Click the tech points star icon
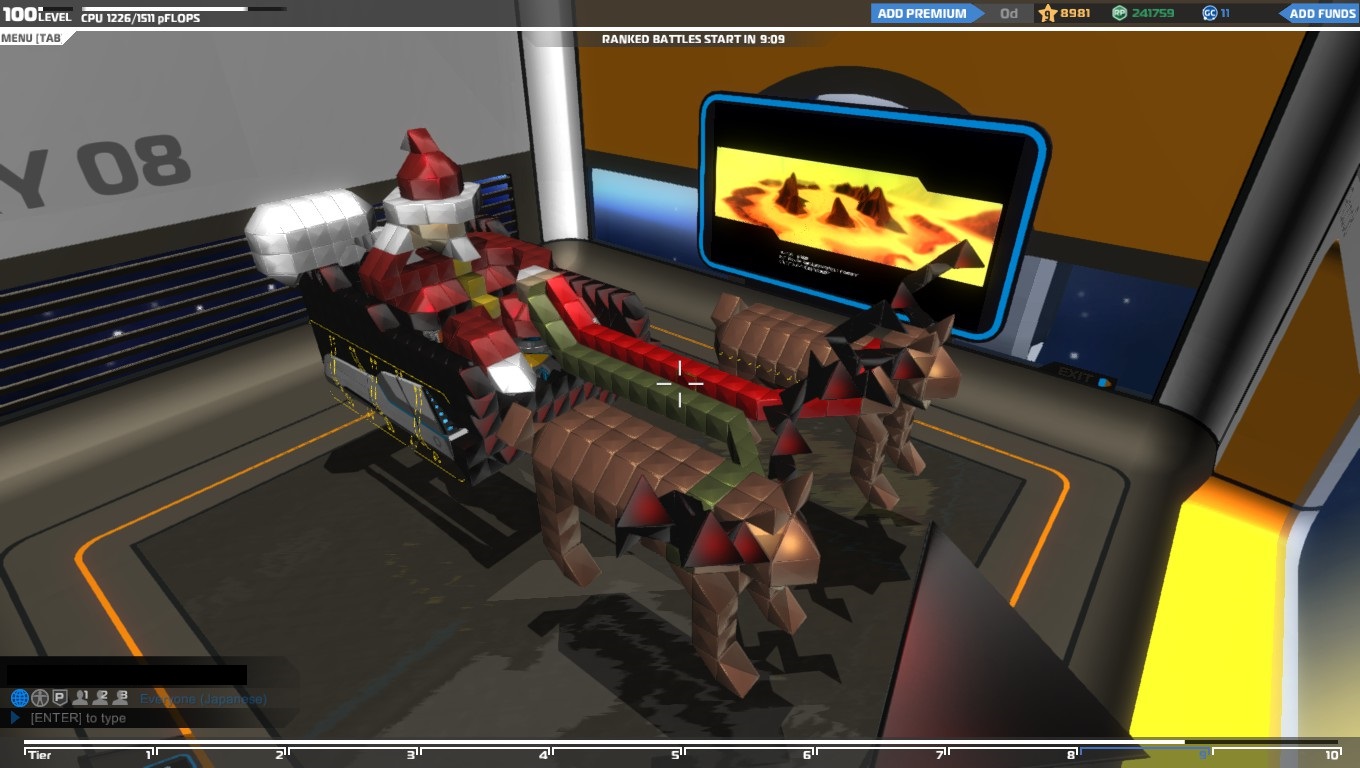The height and width of the screenshot is (768, 1360). click(1047, 13)
